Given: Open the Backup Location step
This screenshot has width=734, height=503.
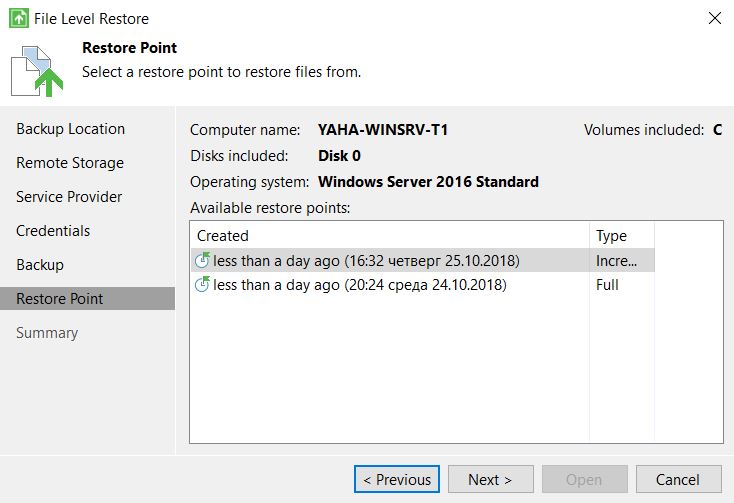Looking at the screenshot, I should point(71,129).
